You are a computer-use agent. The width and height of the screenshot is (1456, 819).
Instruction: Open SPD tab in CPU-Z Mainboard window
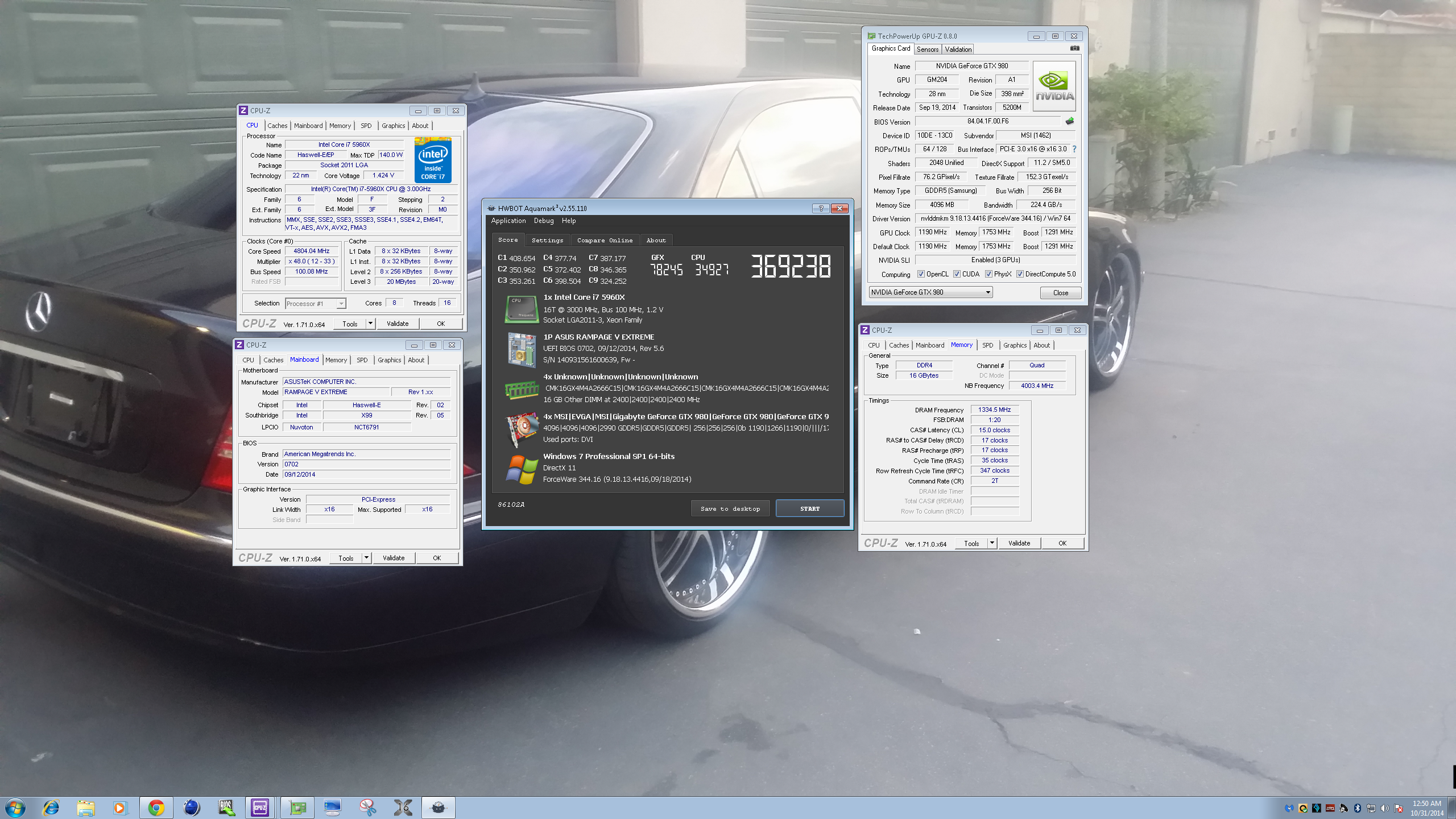(362, 360)
